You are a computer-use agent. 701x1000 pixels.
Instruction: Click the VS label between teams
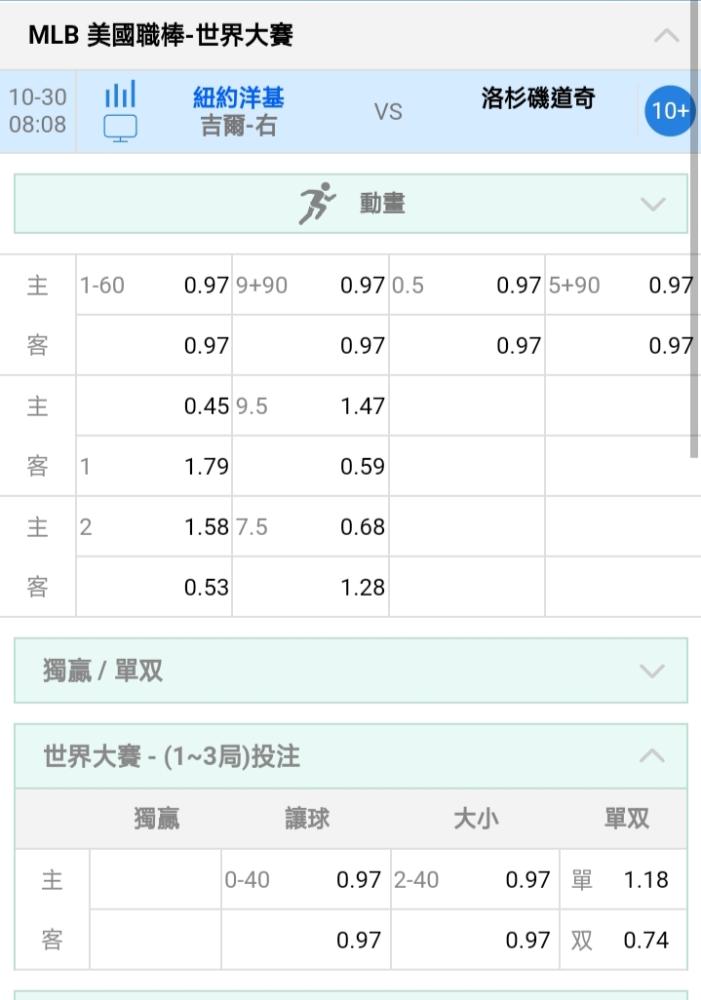(388, 112)
